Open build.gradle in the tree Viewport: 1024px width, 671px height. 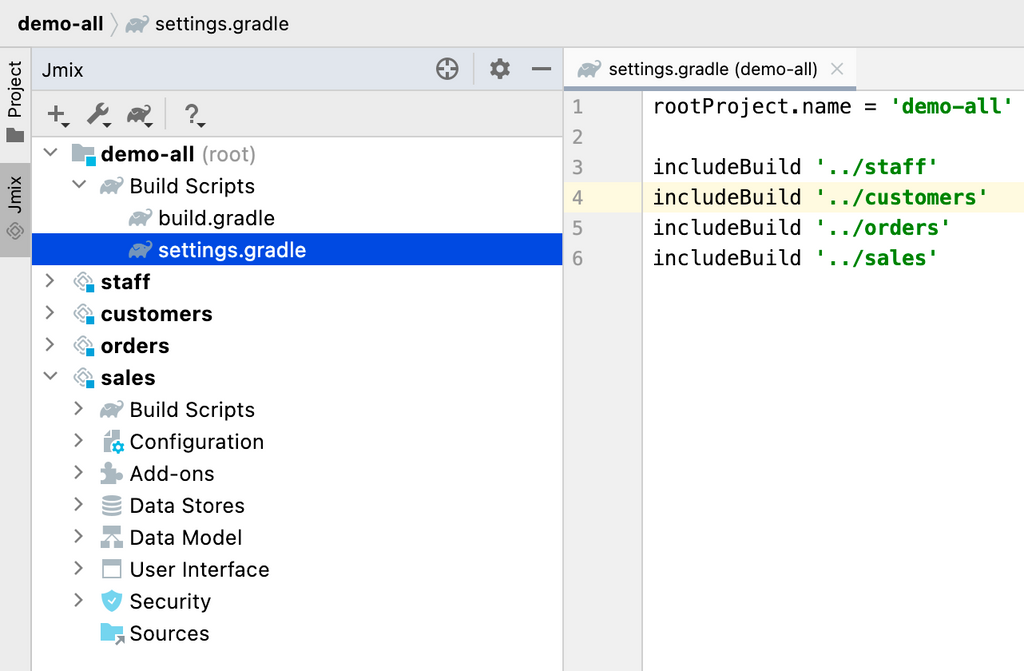coord(216,218)
